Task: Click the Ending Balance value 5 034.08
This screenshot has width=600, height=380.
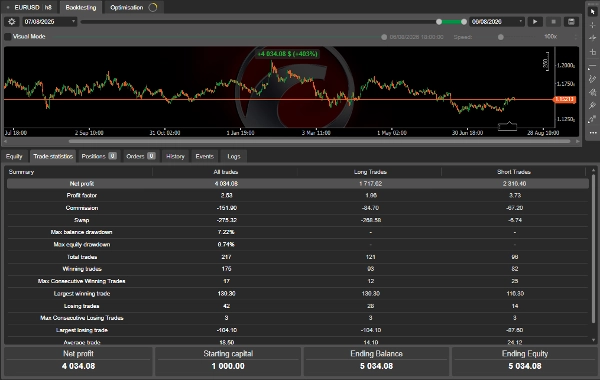Action: tap(377, 366)
